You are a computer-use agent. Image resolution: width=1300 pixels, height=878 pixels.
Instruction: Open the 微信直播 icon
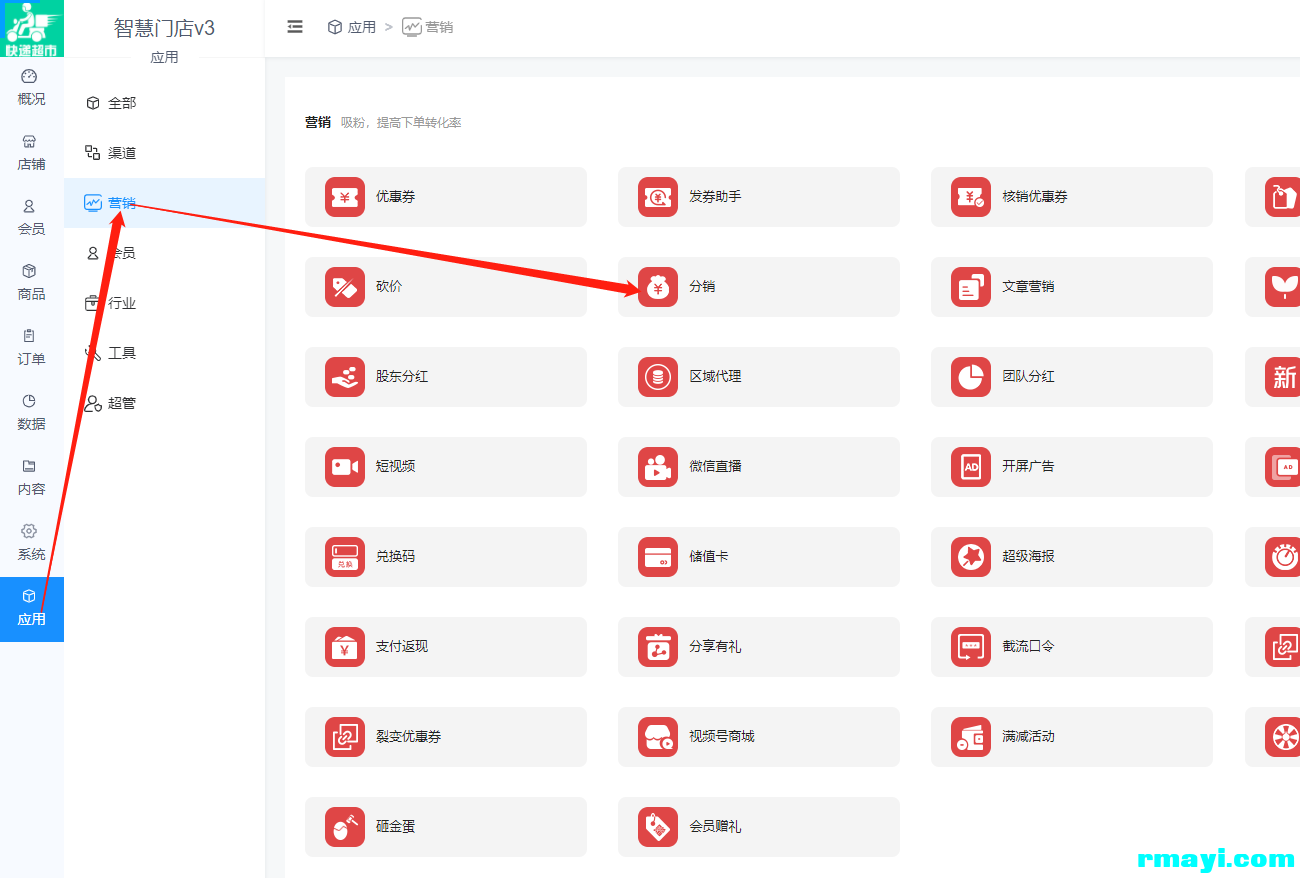coord(658,467)
